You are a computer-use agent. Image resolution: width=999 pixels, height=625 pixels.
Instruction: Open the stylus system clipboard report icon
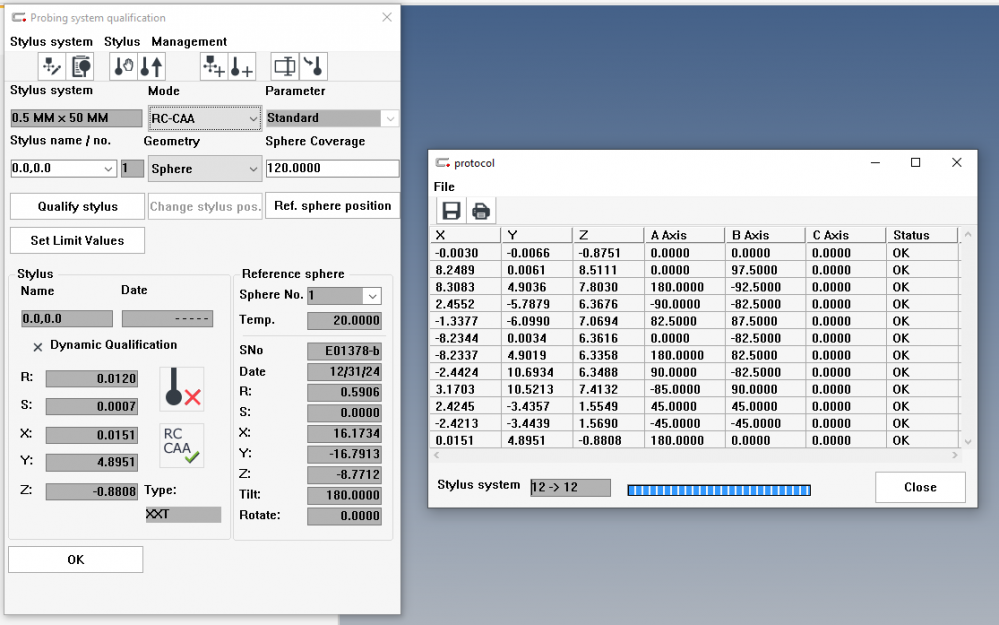[x=80, y=66]
